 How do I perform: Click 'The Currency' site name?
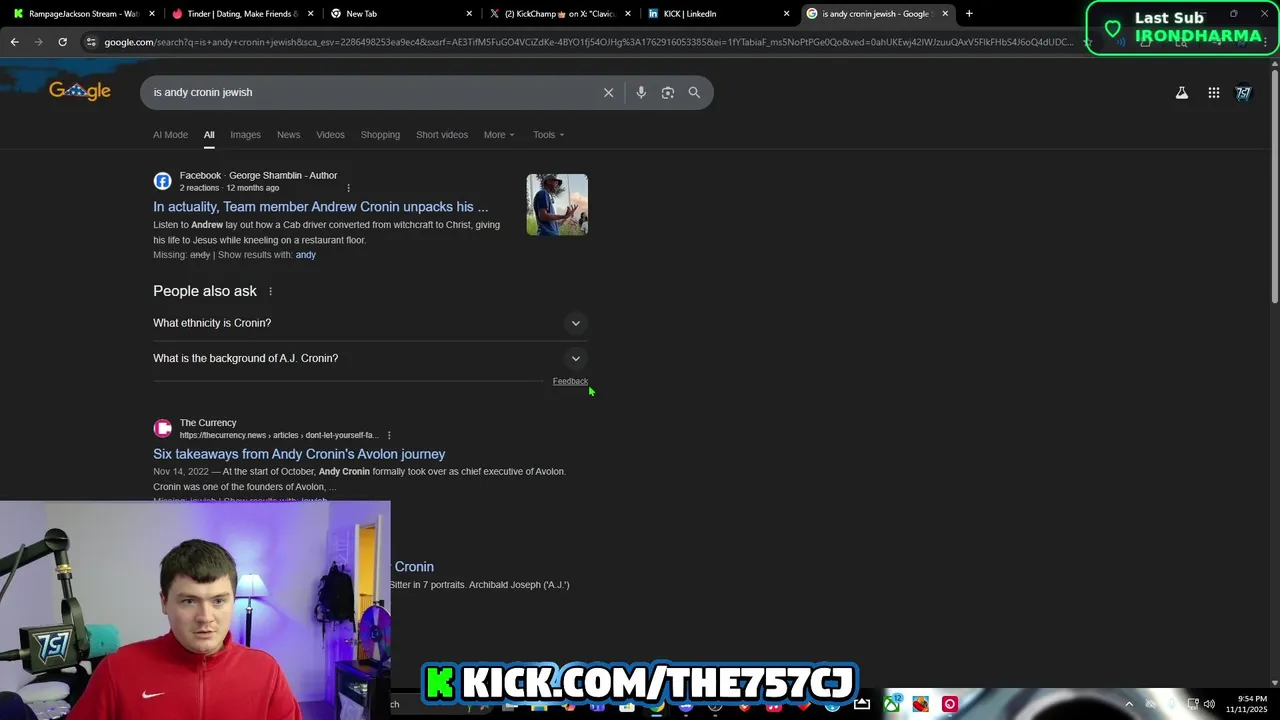click(208, 423)
